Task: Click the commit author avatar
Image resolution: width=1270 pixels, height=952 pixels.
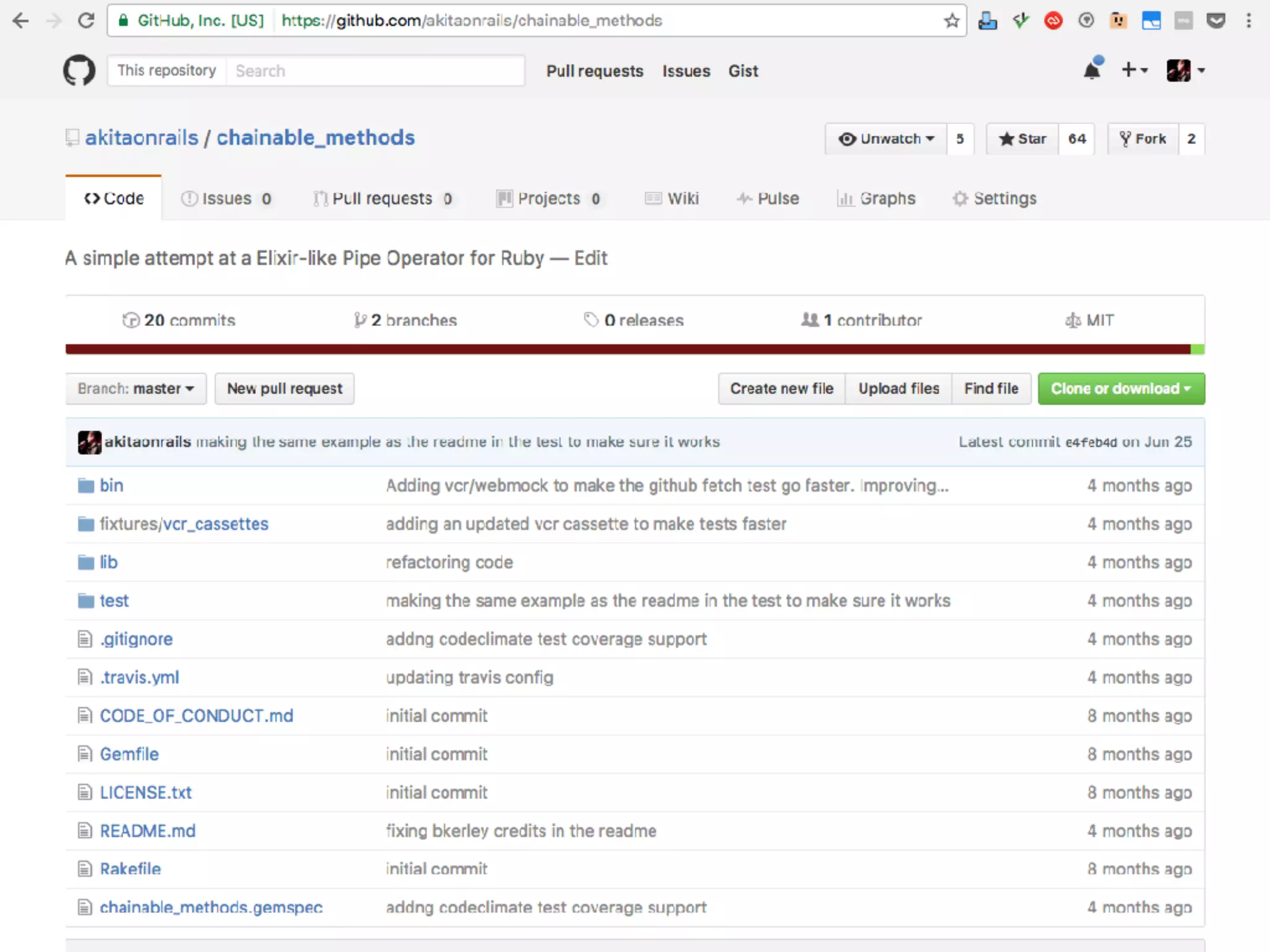Action: (89, 442)
